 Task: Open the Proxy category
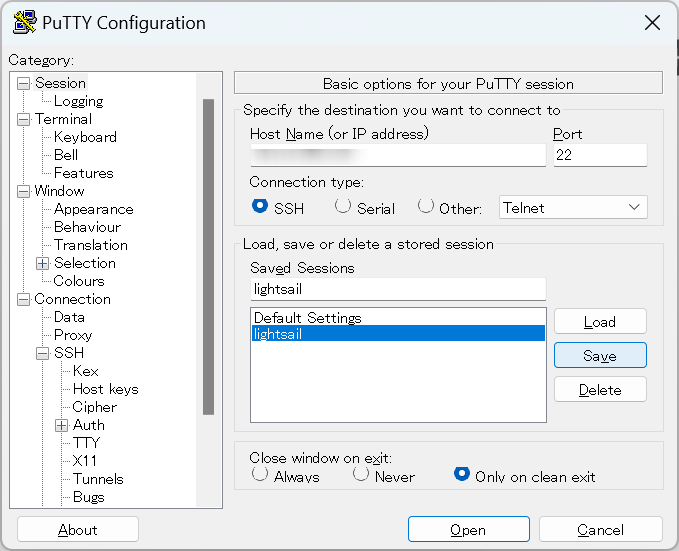tap(73, 335)
